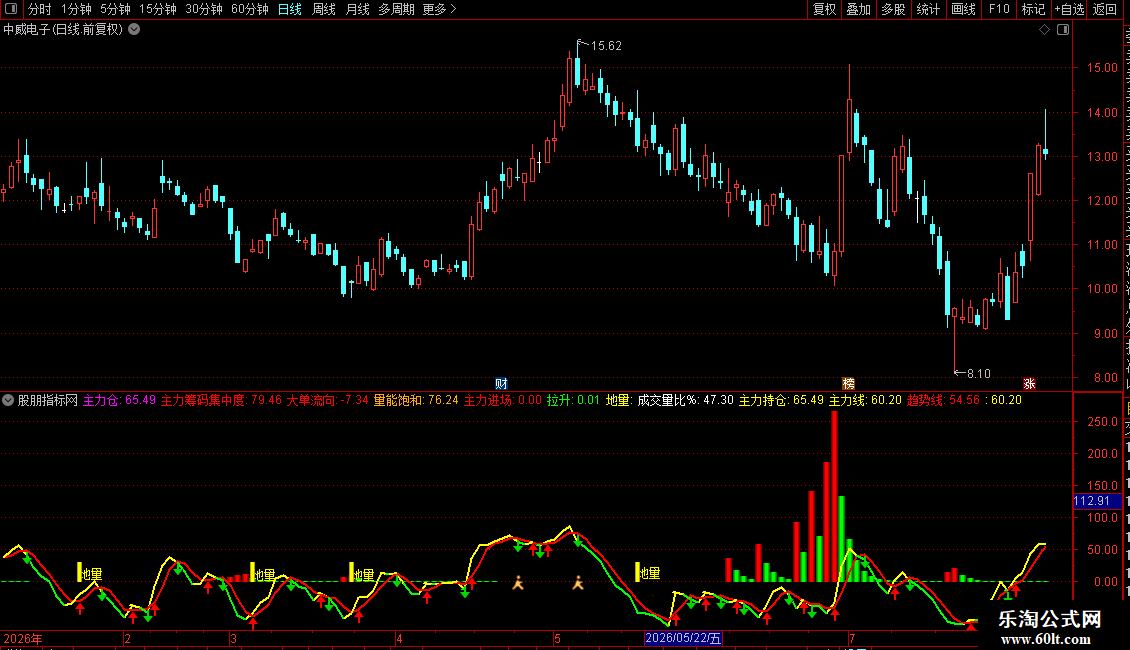Open the 多周期 multi-period view
The image size is (1130, 650).
[x=396, y=9]
